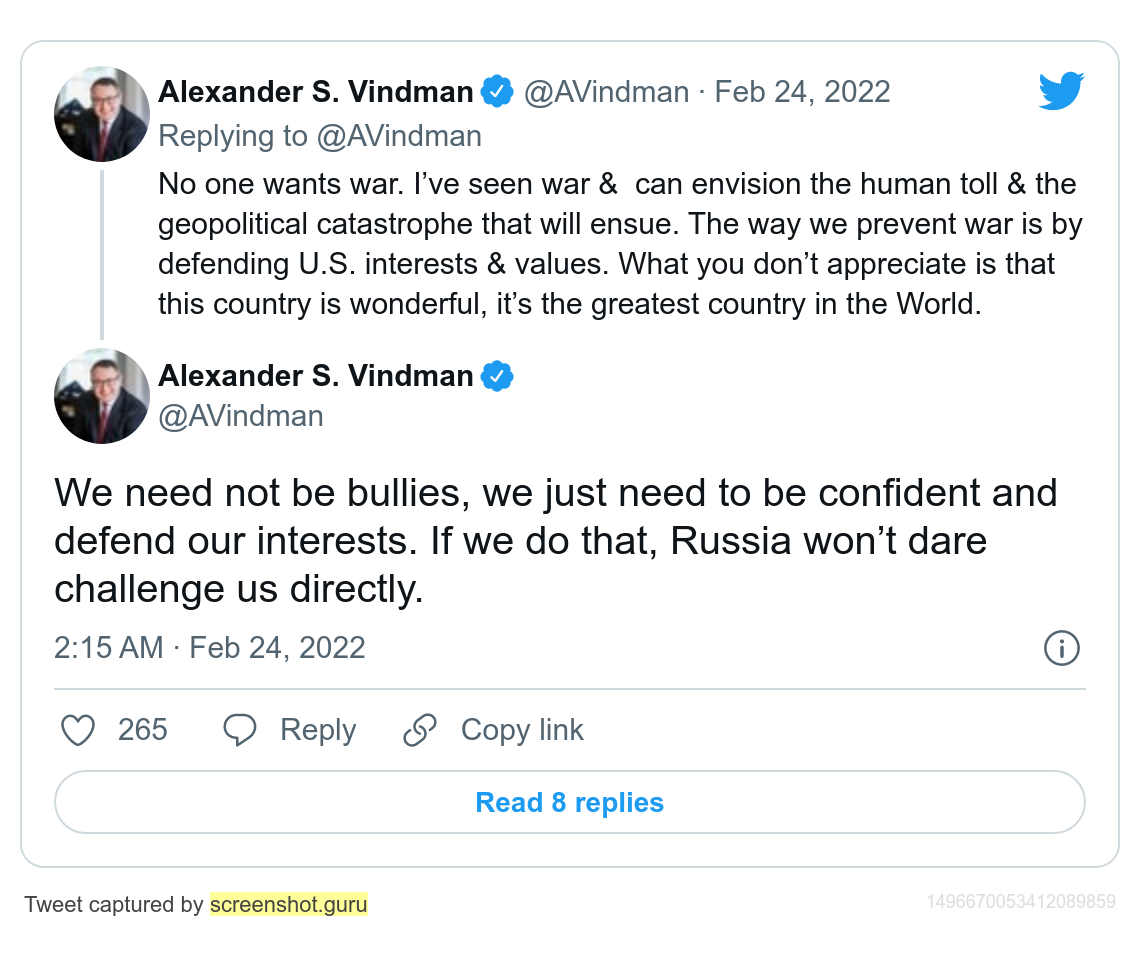The width and height of the screenshot is (1140, 960).
Task: Click the heart like icon
Action: click(x=78, y=730)
